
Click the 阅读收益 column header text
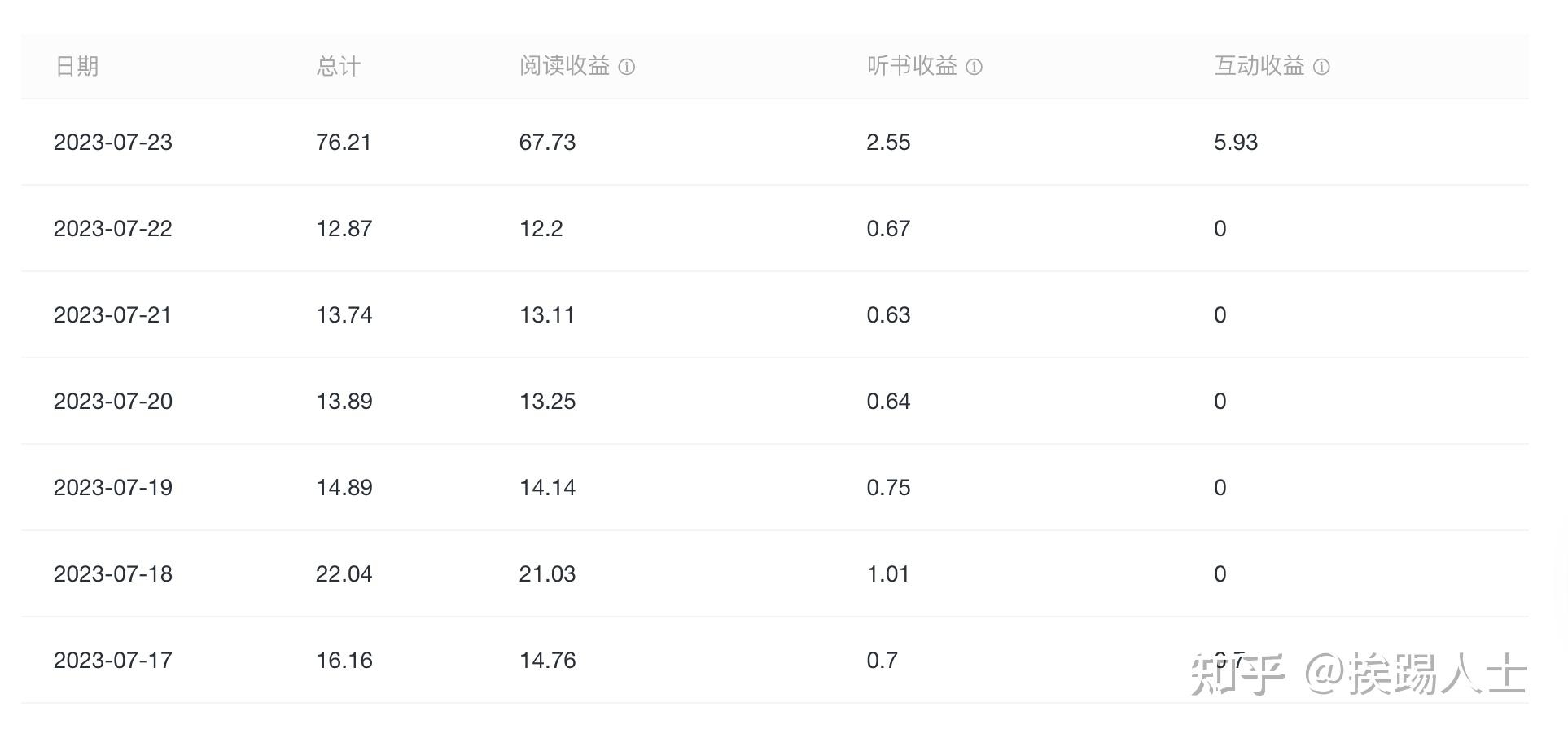[564, 66]
